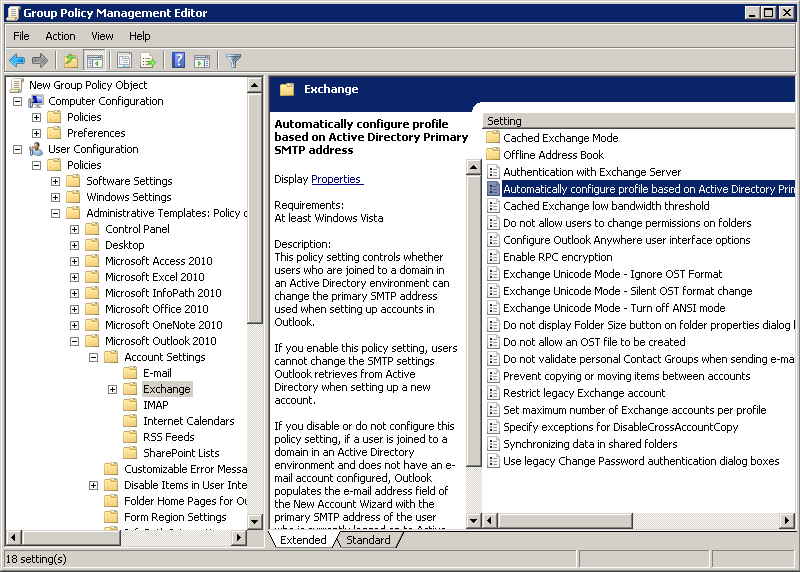Click the Cached Exchange Mode folder icon
800x572 pixels.
point(493,138)
